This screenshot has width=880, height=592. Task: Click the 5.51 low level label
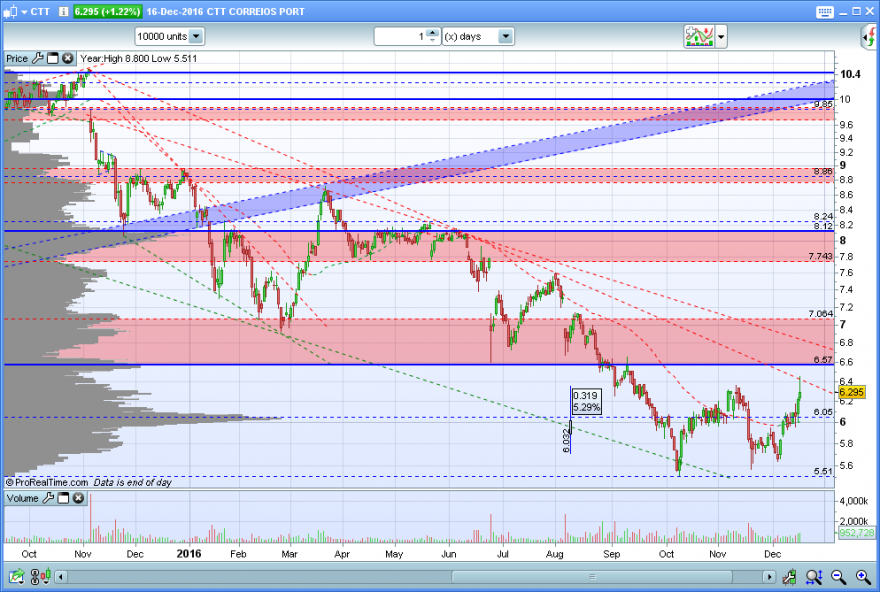pos(823,471)
